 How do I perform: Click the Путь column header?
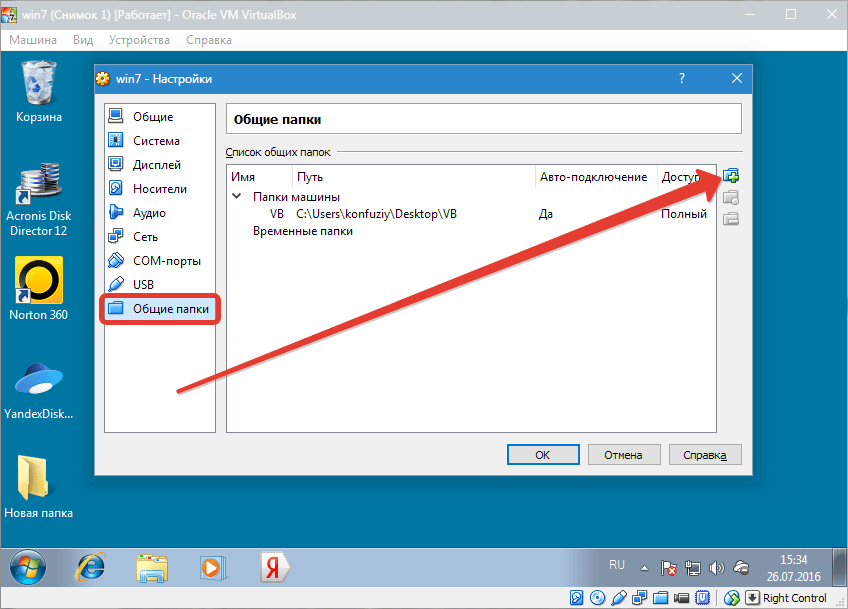coord(414,177)
